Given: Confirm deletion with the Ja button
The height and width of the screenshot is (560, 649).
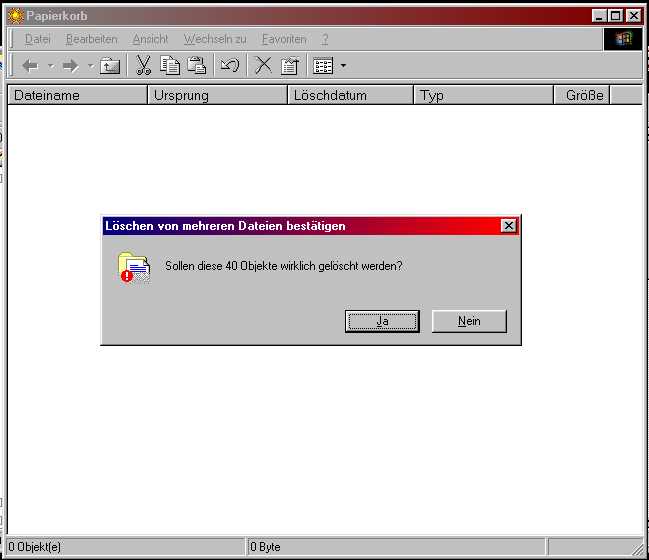Looking at the screenshot, I should [382, 321].
